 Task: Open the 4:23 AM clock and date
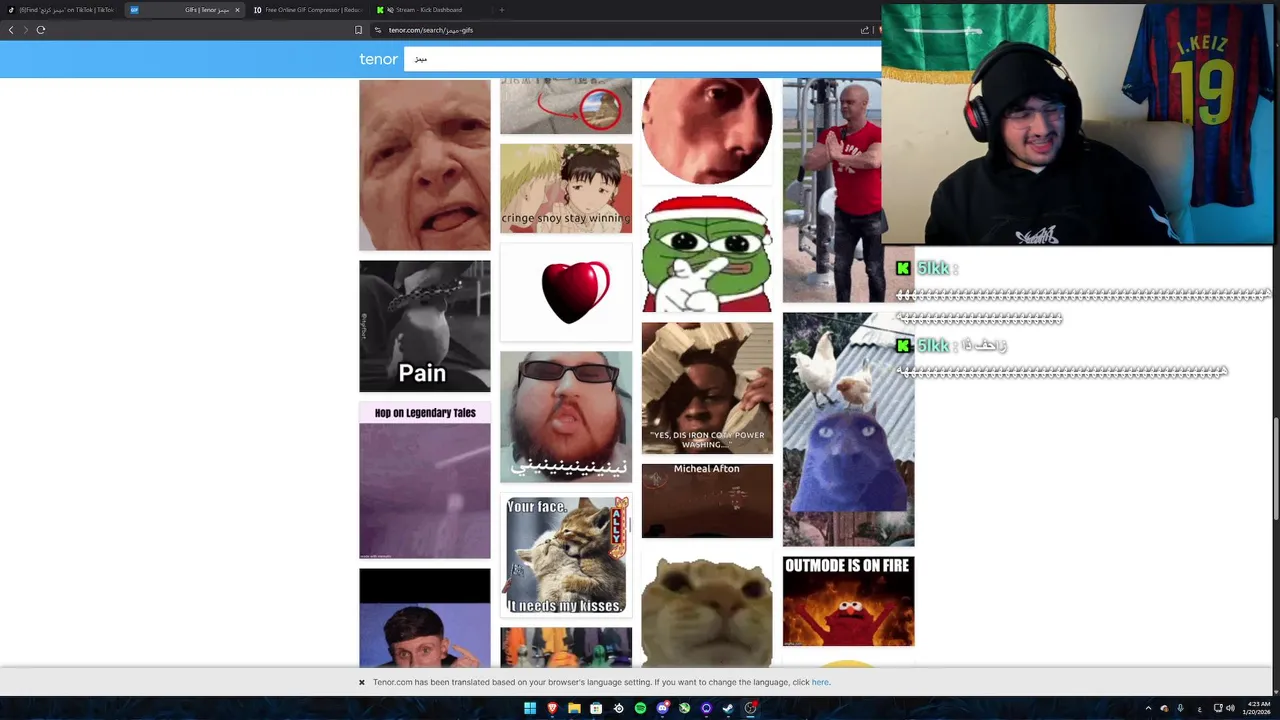coord(1258,708)
